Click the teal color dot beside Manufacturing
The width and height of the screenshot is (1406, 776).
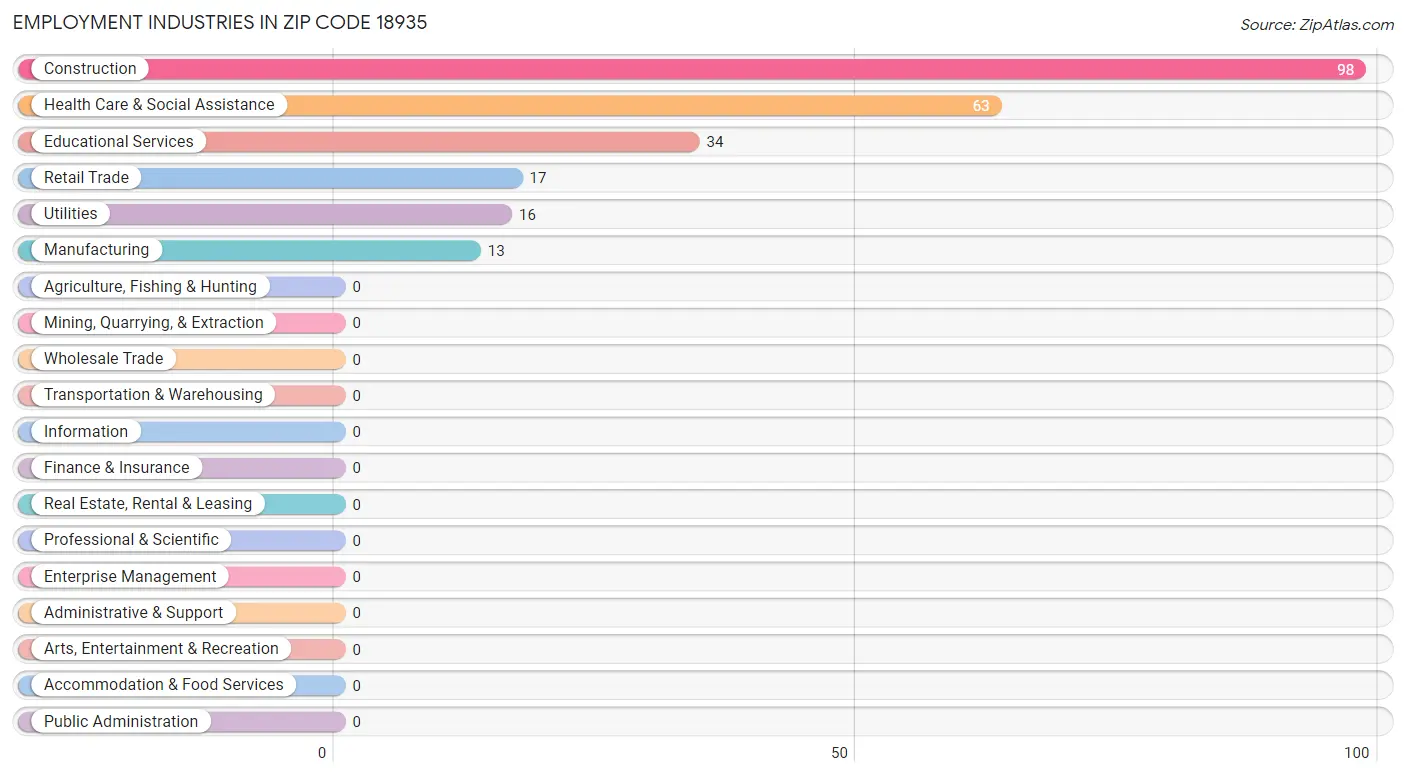[x=28, y=250]
